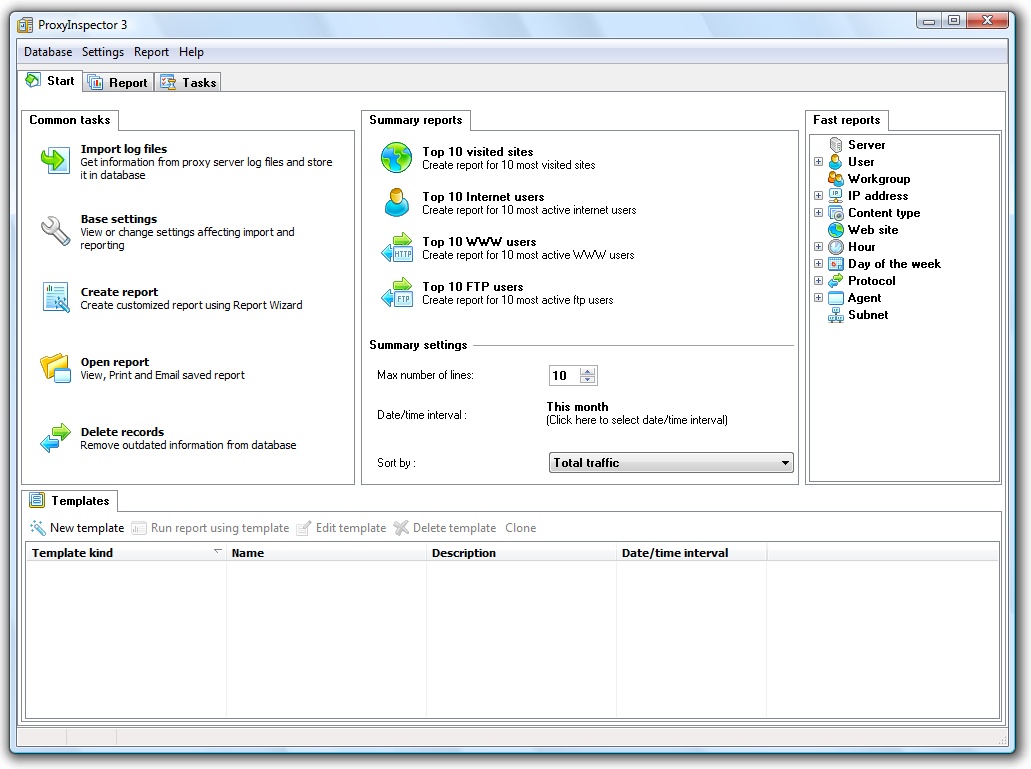
Task: Click the New template wand icon
Action: [37, 528]
